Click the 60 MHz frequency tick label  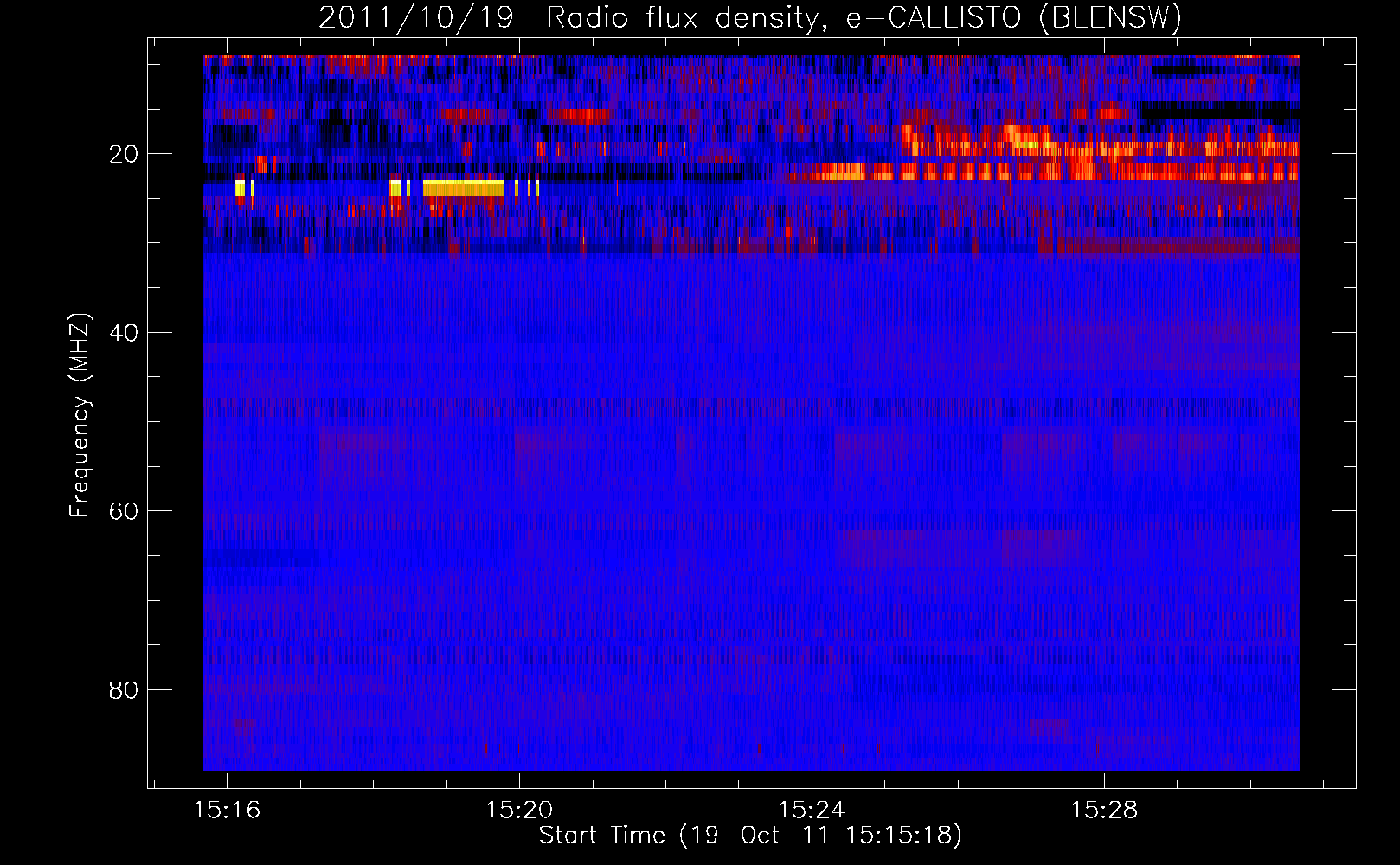coord(125,511)
